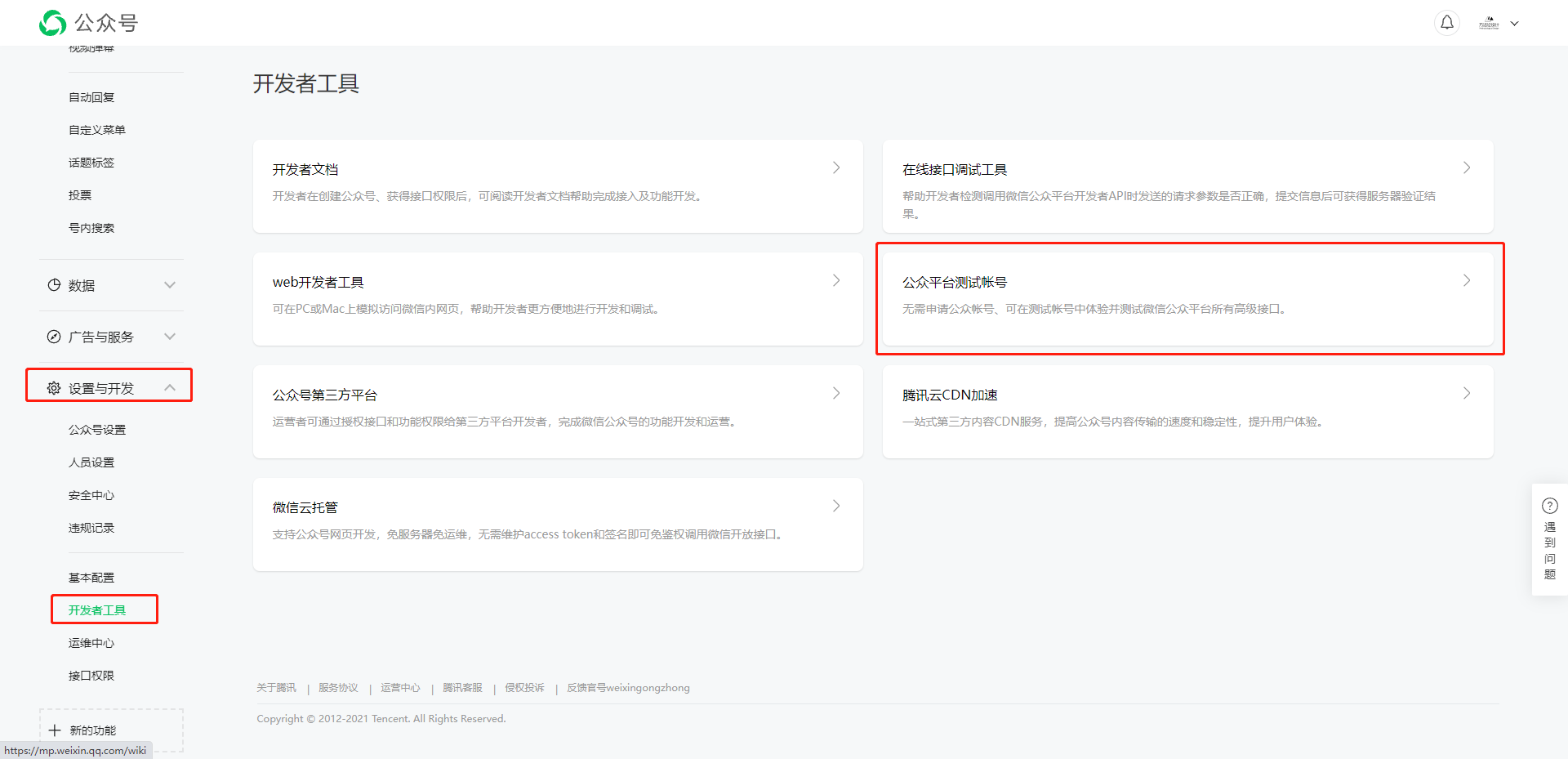Go to 人员设置
This screenshot has height=759, width=1568.
coord(91,462)
